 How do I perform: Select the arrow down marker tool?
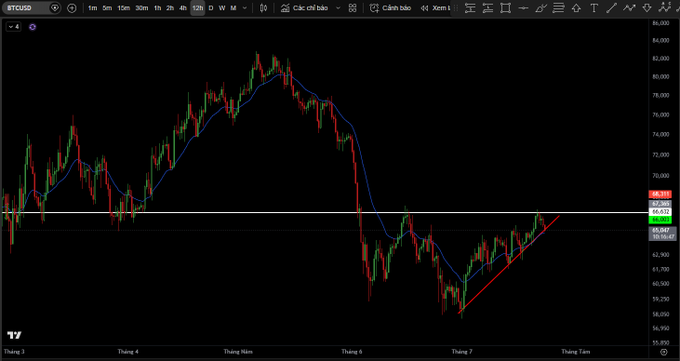pyautogui.click(x=647, y=8)
